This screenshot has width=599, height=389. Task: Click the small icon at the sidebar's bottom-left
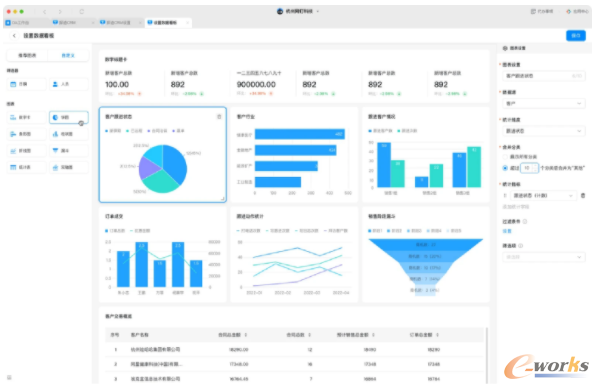[9, 378]
